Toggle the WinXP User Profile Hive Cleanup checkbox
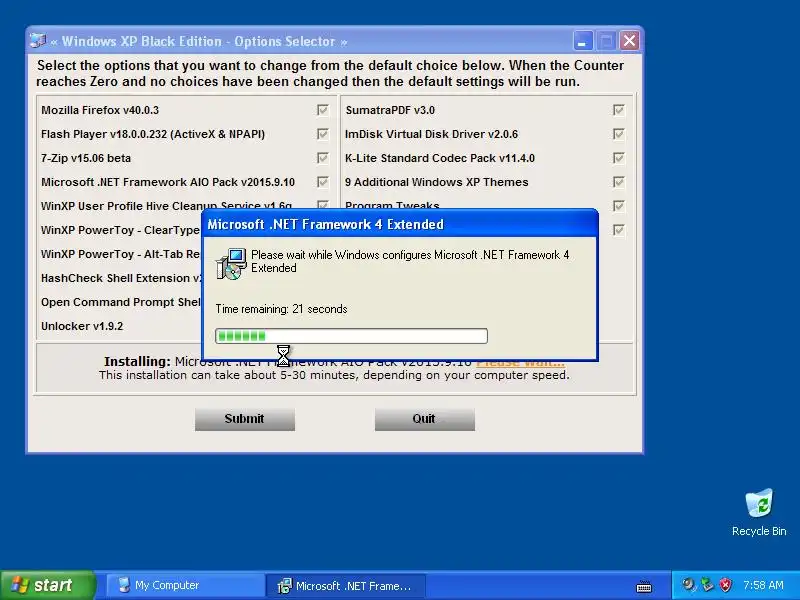 point(322,205)
